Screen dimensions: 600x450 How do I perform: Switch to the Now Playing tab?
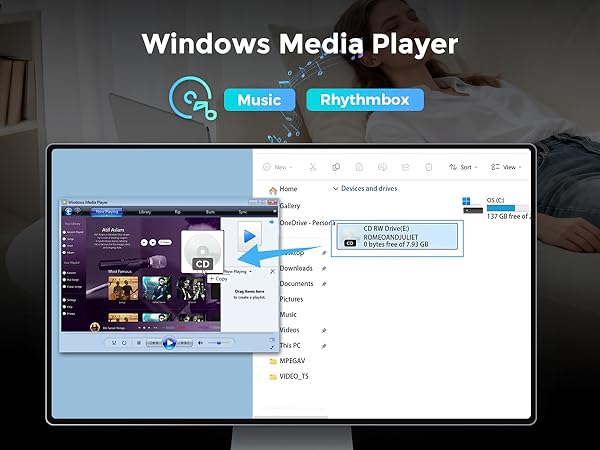[107, 212]
